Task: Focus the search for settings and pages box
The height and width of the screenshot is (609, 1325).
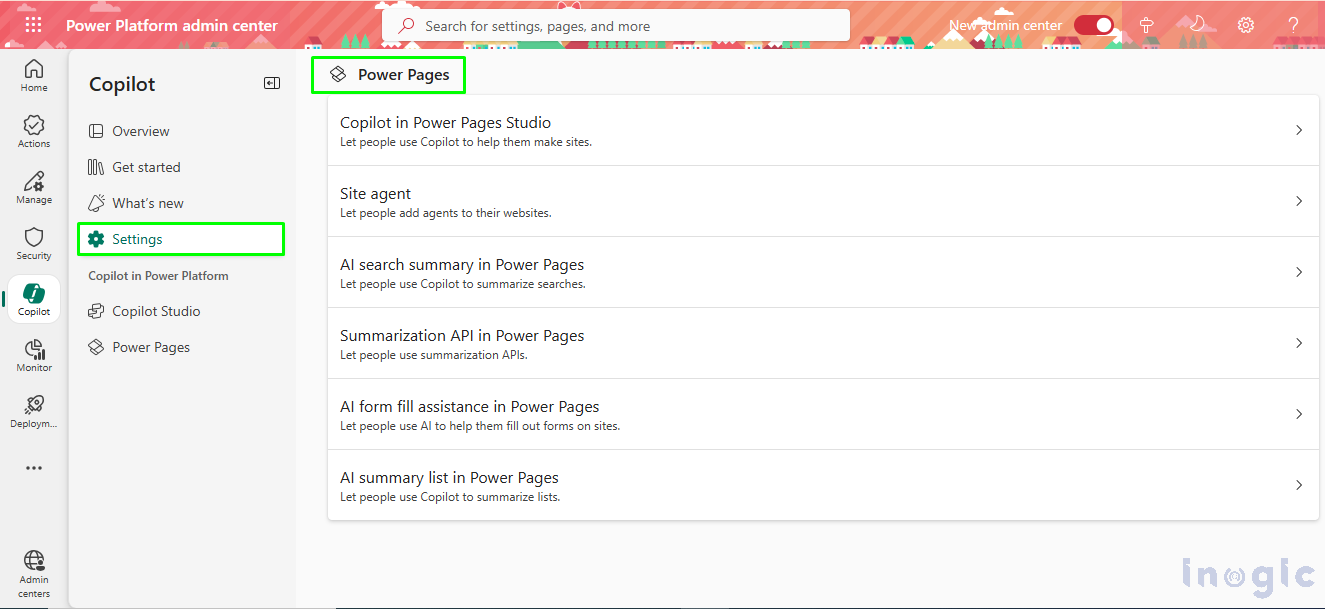Action: 616,26
